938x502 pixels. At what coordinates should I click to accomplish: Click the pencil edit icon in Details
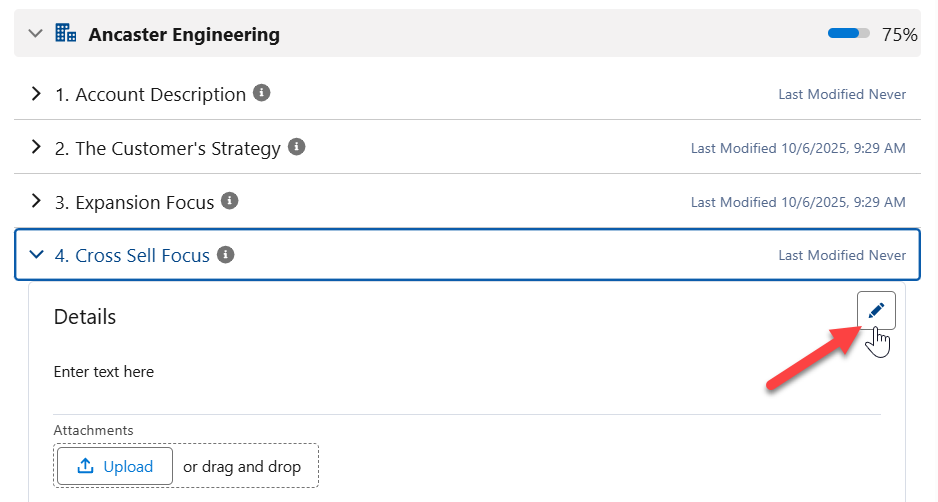(876, 311)
